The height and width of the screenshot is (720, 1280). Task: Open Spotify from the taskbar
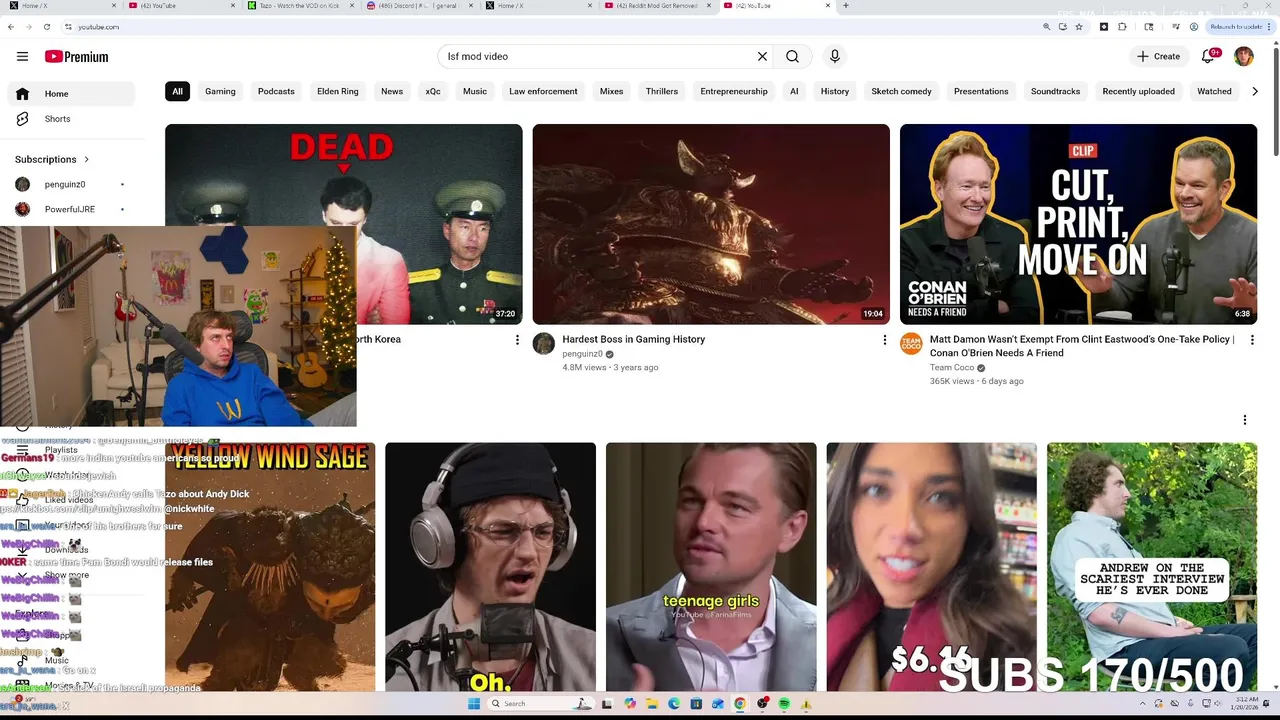click(784, 704)
